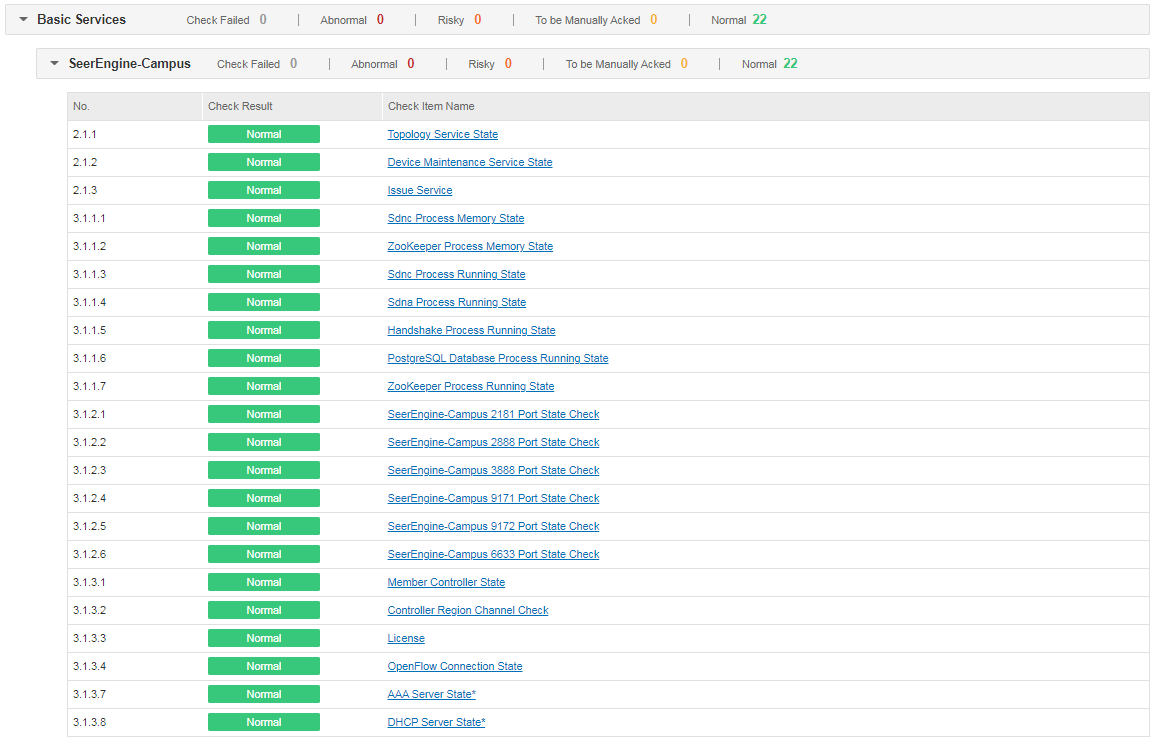Open Handshake Process Running State link
Image resolution: width=1156 pixels, height=746 pixels.
[x=471, y=330]
